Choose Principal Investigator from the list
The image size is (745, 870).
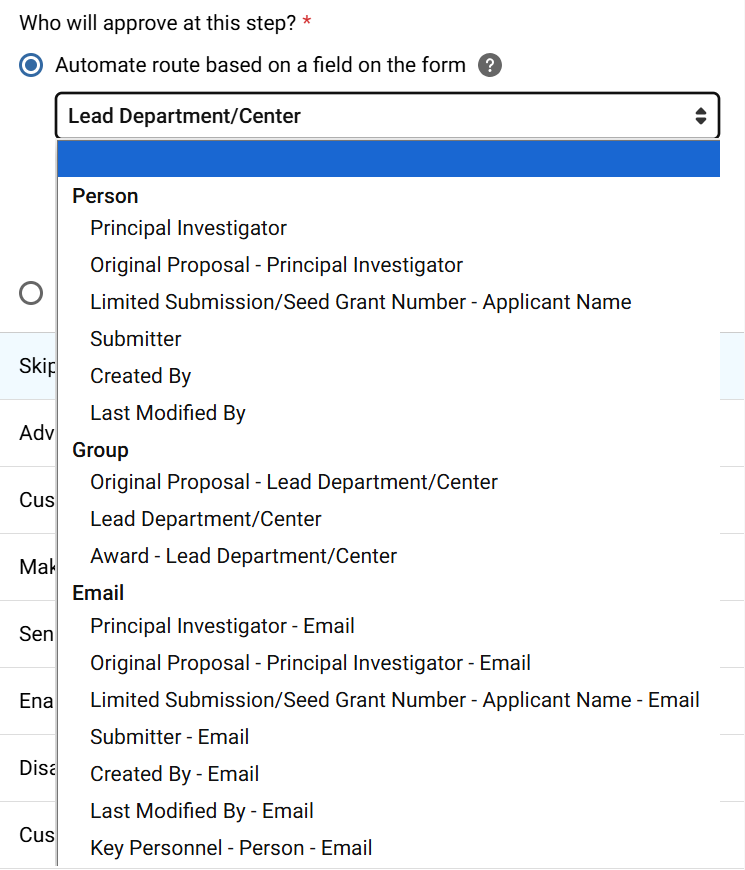(x=188, y=228)
